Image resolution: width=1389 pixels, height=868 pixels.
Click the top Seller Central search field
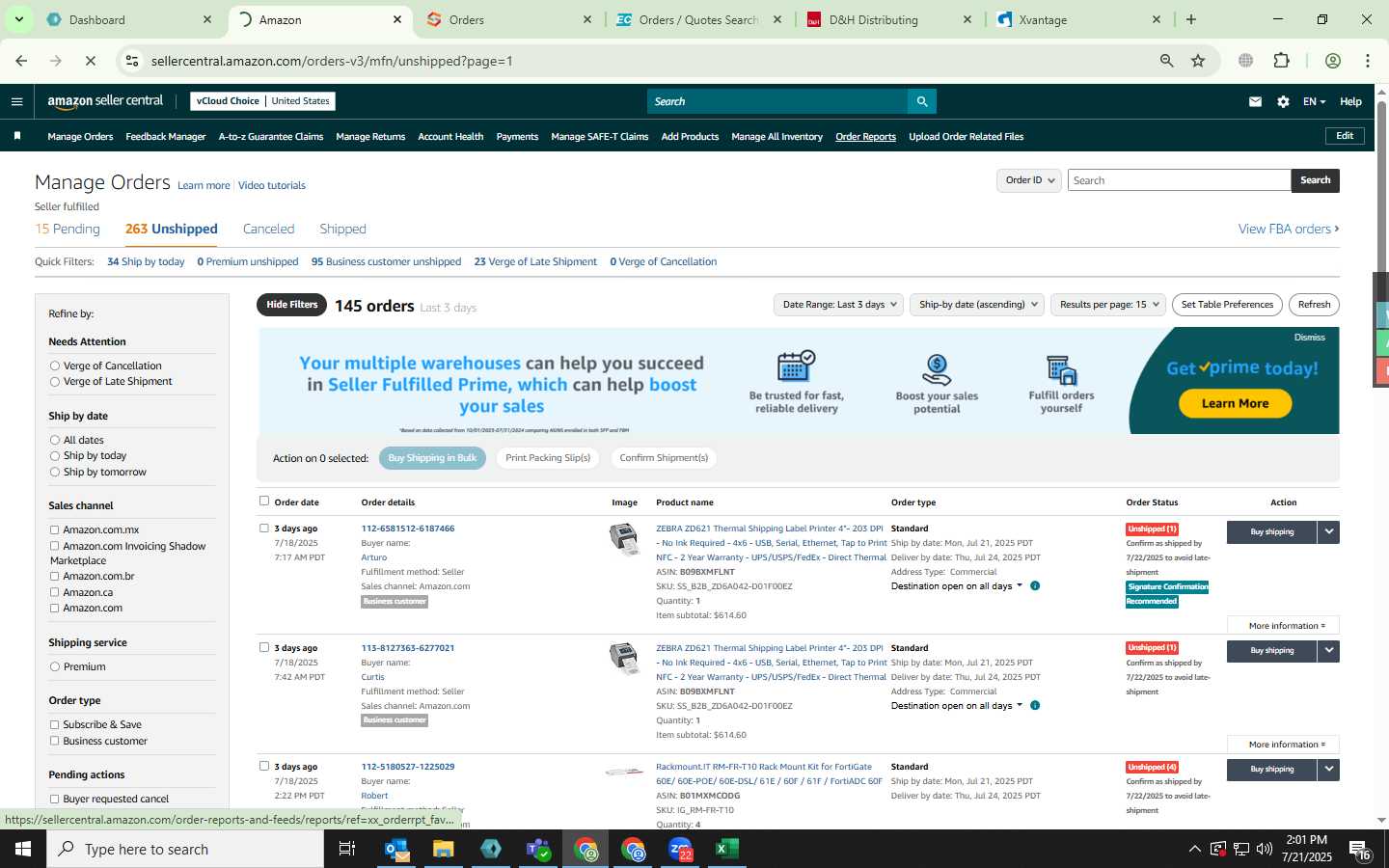[777, 101]
